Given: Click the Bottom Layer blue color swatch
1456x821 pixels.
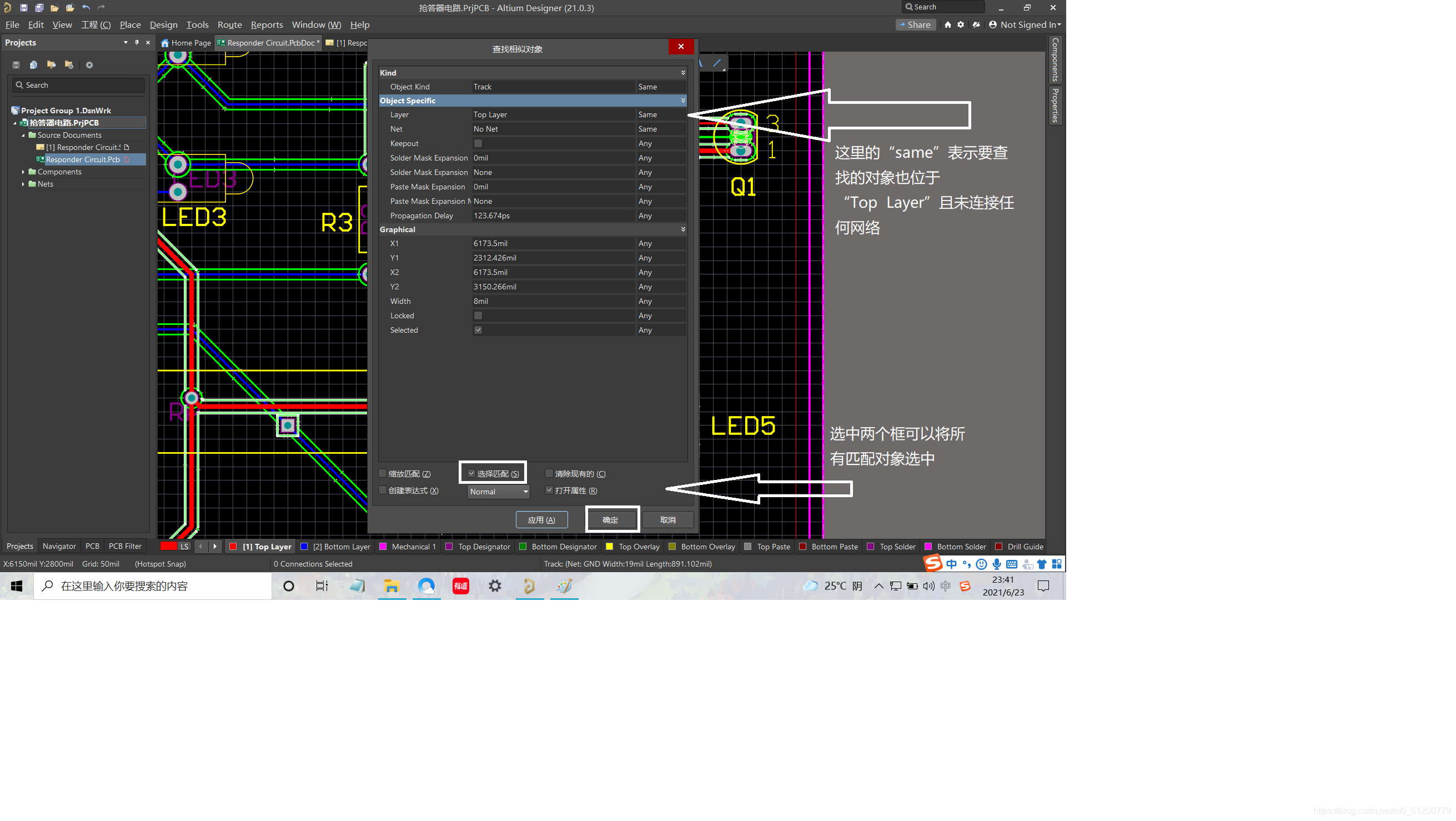Looking at the screenshot, I should (304, 546).
